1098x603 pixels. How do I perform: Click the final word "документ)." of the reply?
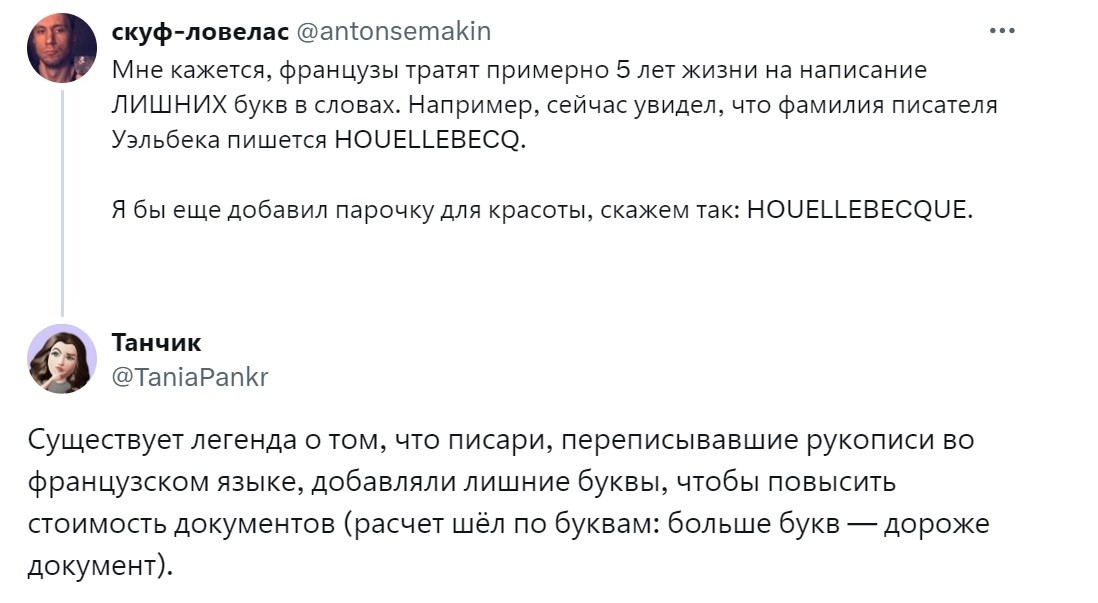(x=100, y=566)
